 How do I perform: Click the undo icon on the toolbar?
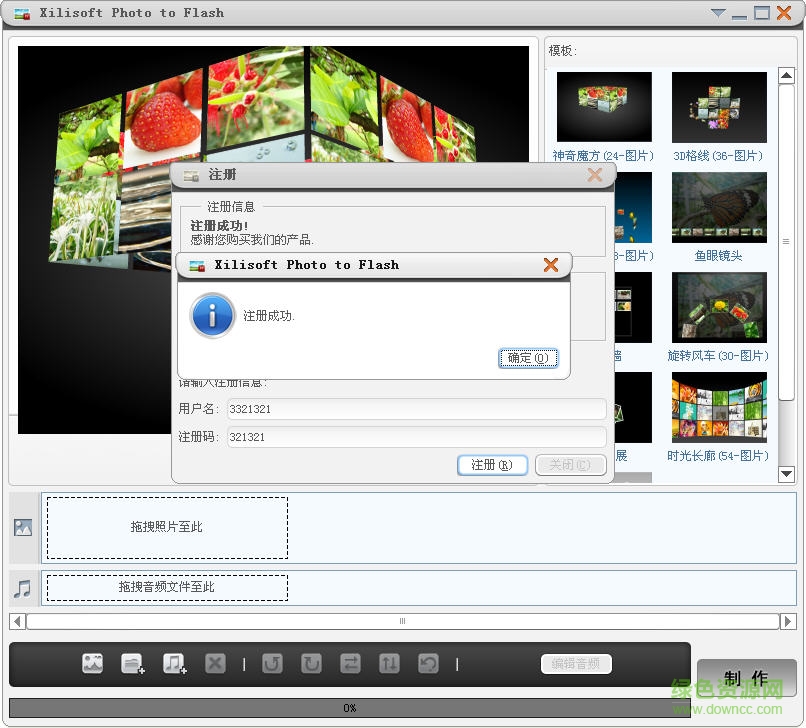[428, 663]
